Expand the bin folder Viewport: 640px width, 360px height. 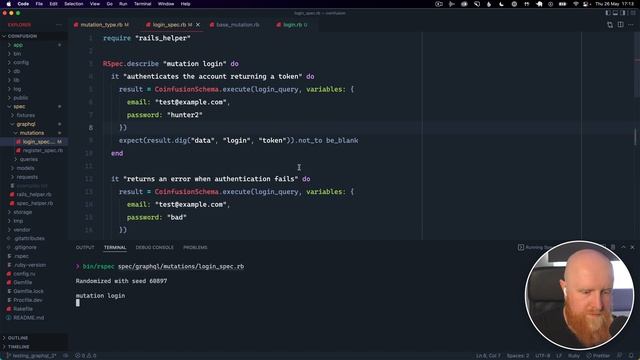click(17, 53)
